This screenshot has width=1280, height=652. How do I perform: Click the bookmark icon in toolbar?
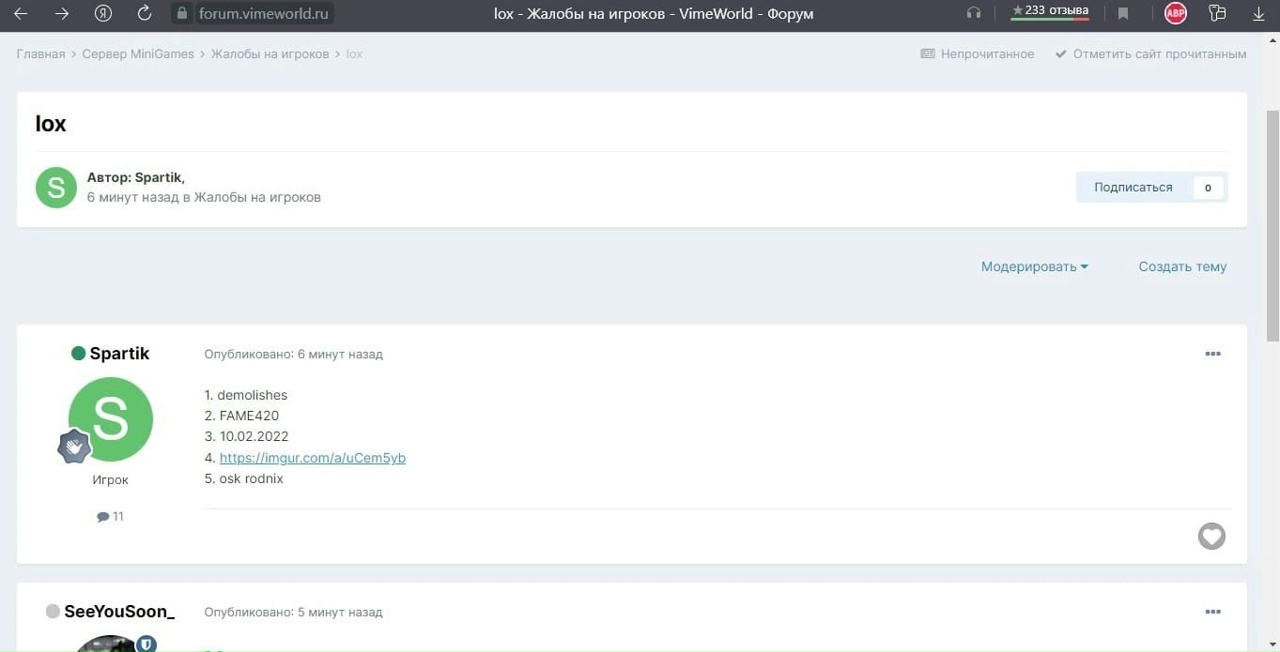coord(1123,14)
